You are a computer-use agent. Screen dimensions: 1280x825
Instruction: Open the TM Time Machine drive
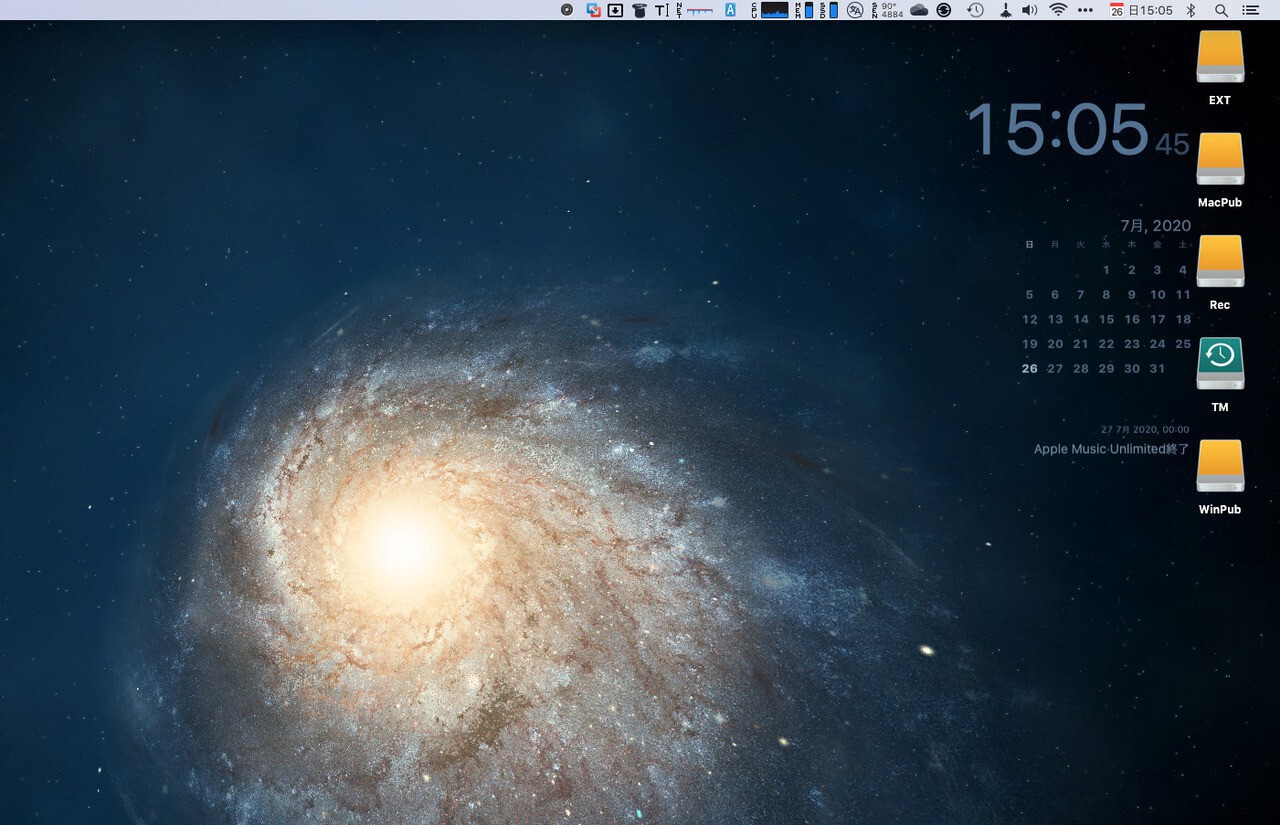click(x=1220, y=364)
